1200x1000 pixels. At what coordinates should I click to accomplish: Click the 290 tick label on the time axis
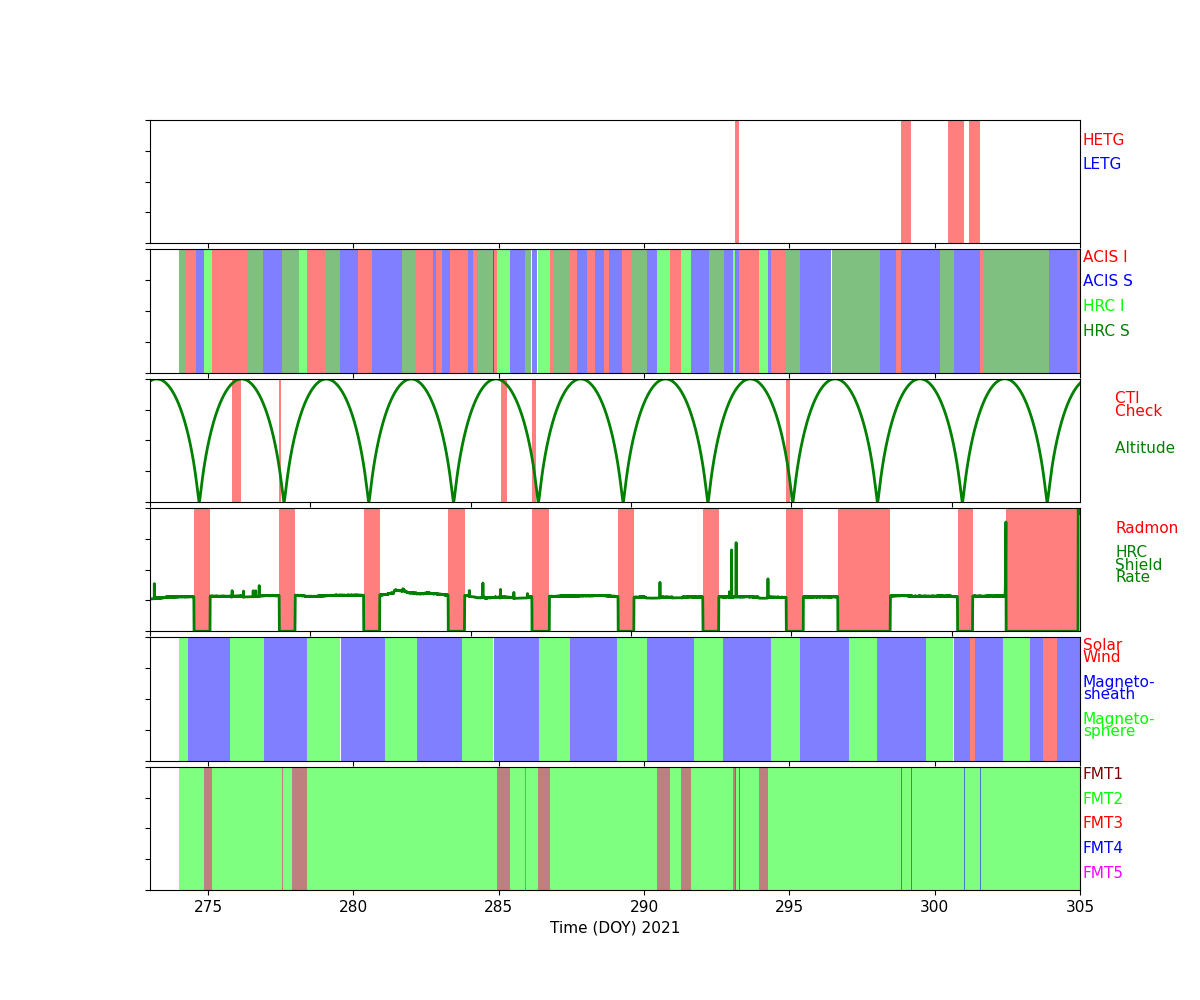644,906
